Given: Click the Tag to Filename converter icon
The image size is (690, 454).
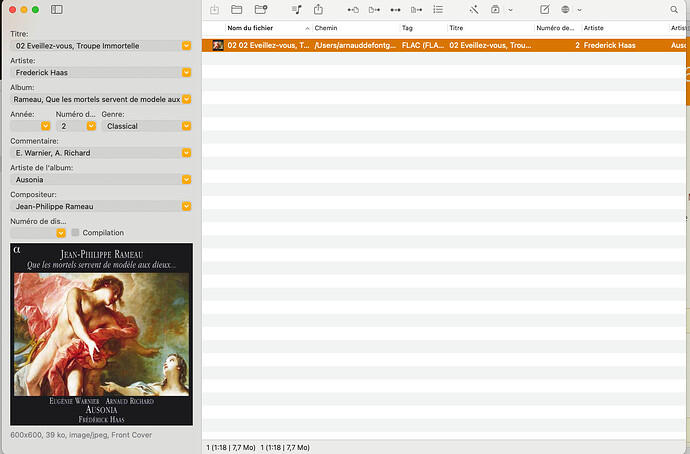Looking at the screenshot, I should coord(353,10).
